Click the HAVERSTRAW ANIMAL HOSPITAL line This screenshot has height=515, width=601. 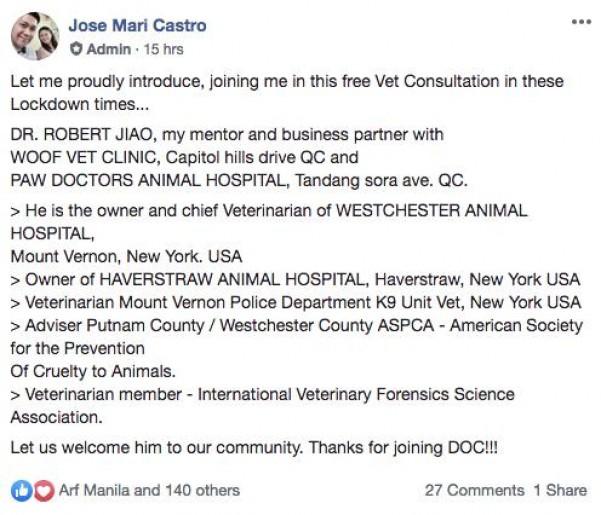(x=295, y=277)
